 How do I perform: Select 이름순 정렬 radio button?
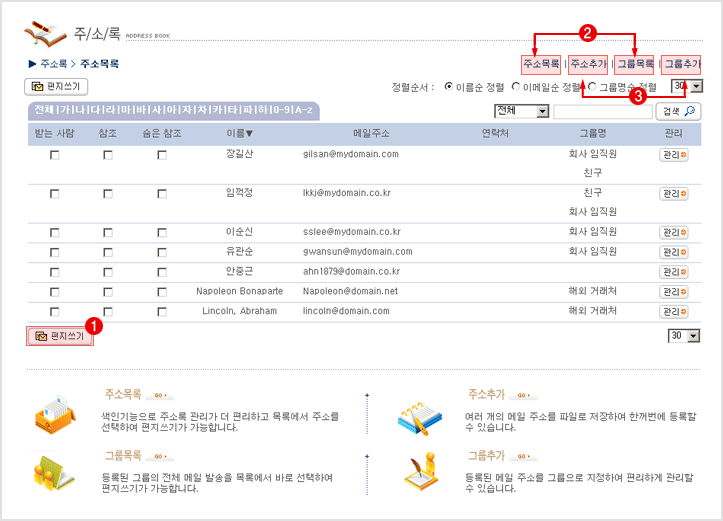pos(448,87)
